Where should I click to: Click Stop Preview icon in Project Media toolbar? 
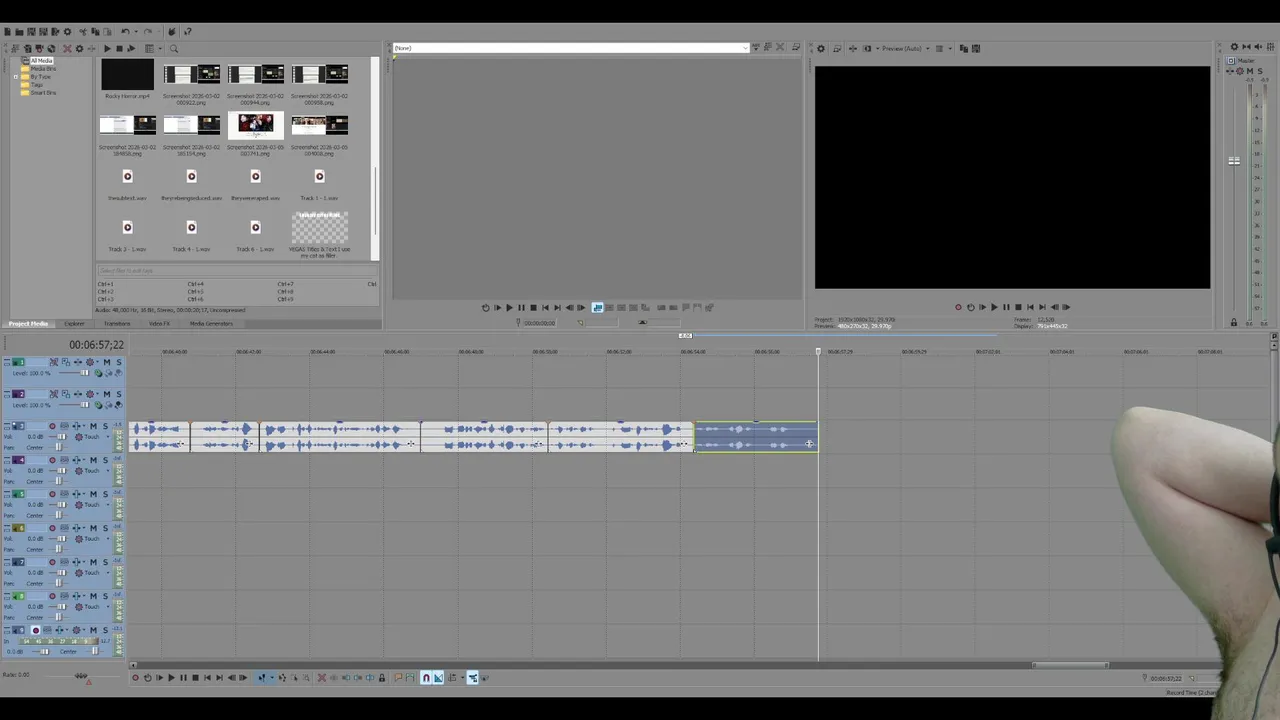pyautogui.click(x=119, y=49)
